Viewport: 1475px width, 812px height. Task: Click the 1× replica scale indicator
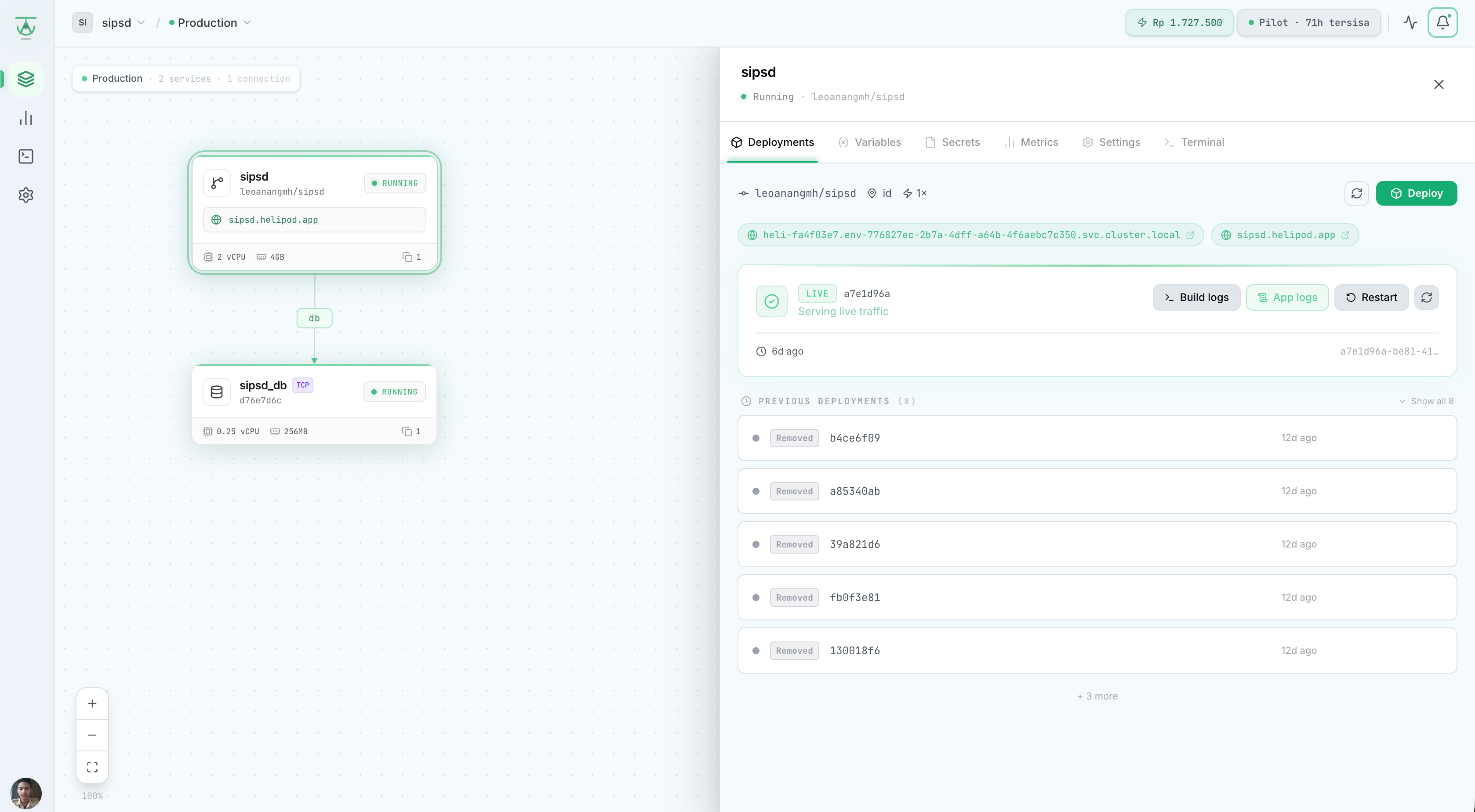click(915, 193)
